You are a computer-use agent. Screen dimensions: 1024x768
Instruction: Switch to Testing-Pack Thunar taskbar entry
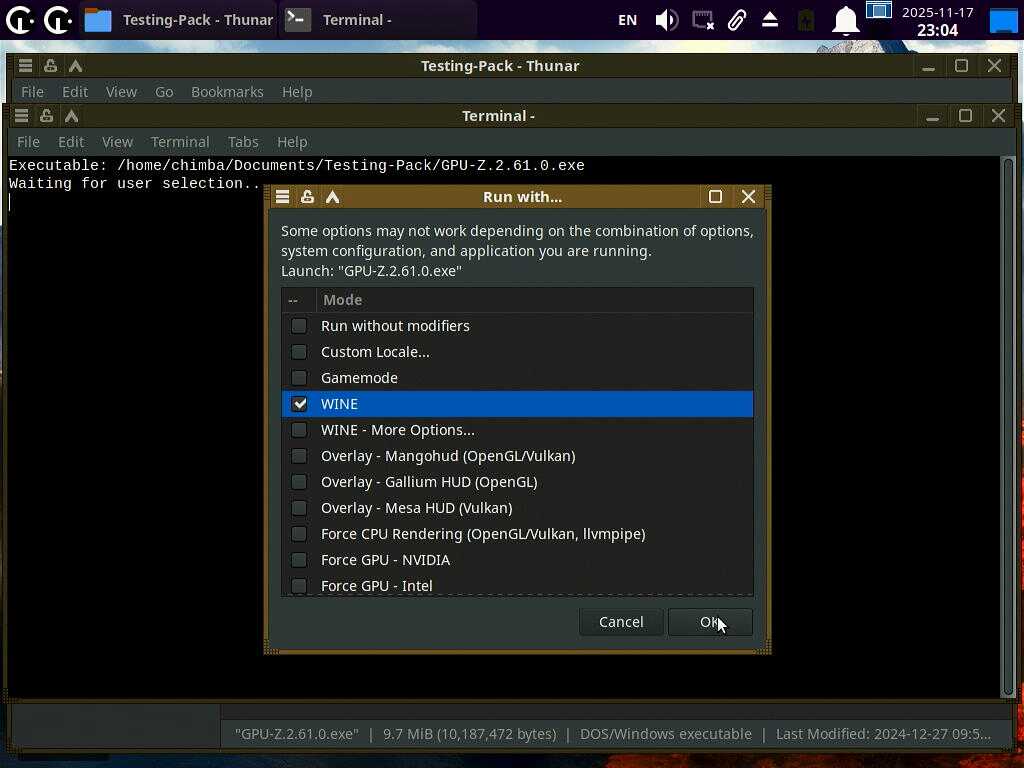pos(179,20)
